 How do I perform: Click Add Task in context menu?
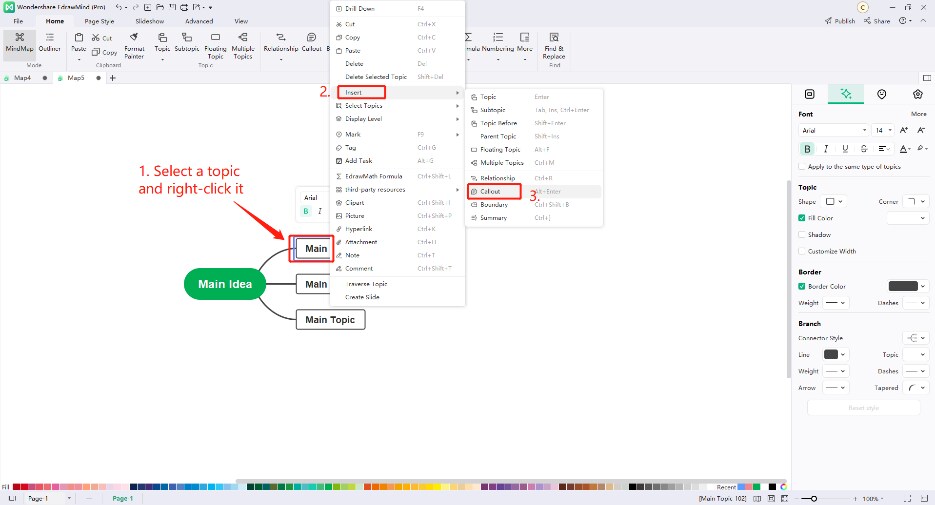pyautogui.click(x=397, y=160)
